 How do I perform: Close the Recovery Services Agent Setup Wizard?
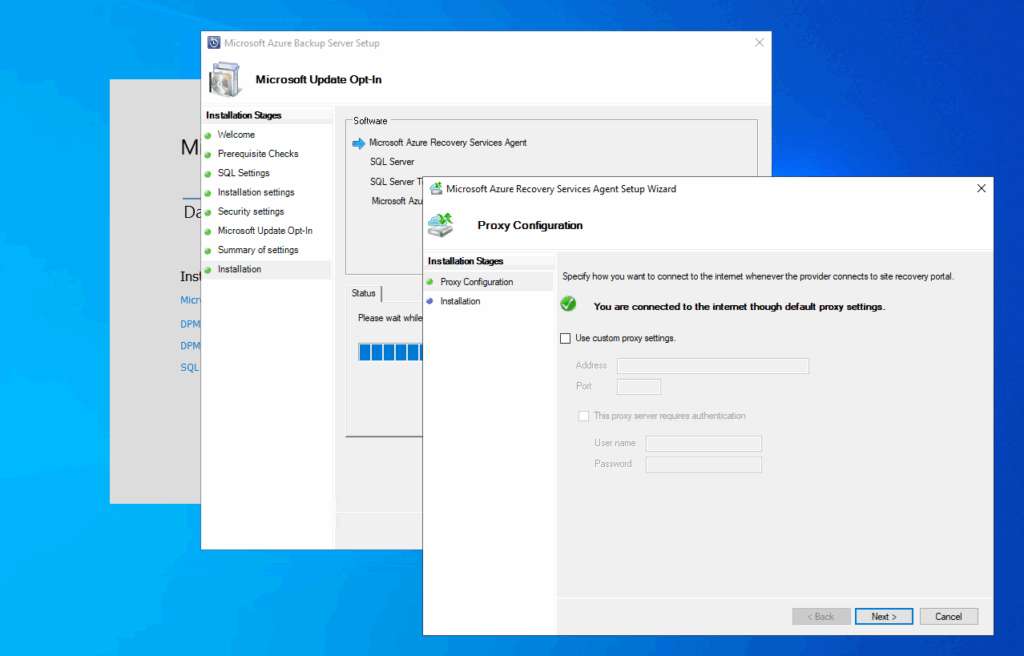[x=981, y=188]
